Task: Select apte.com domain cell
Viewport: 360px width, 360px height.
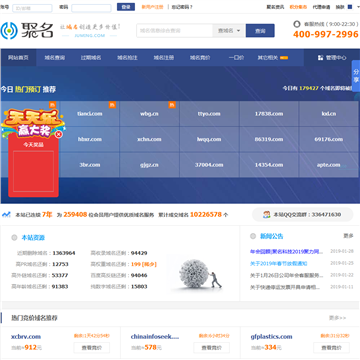Action: [329, 165]
